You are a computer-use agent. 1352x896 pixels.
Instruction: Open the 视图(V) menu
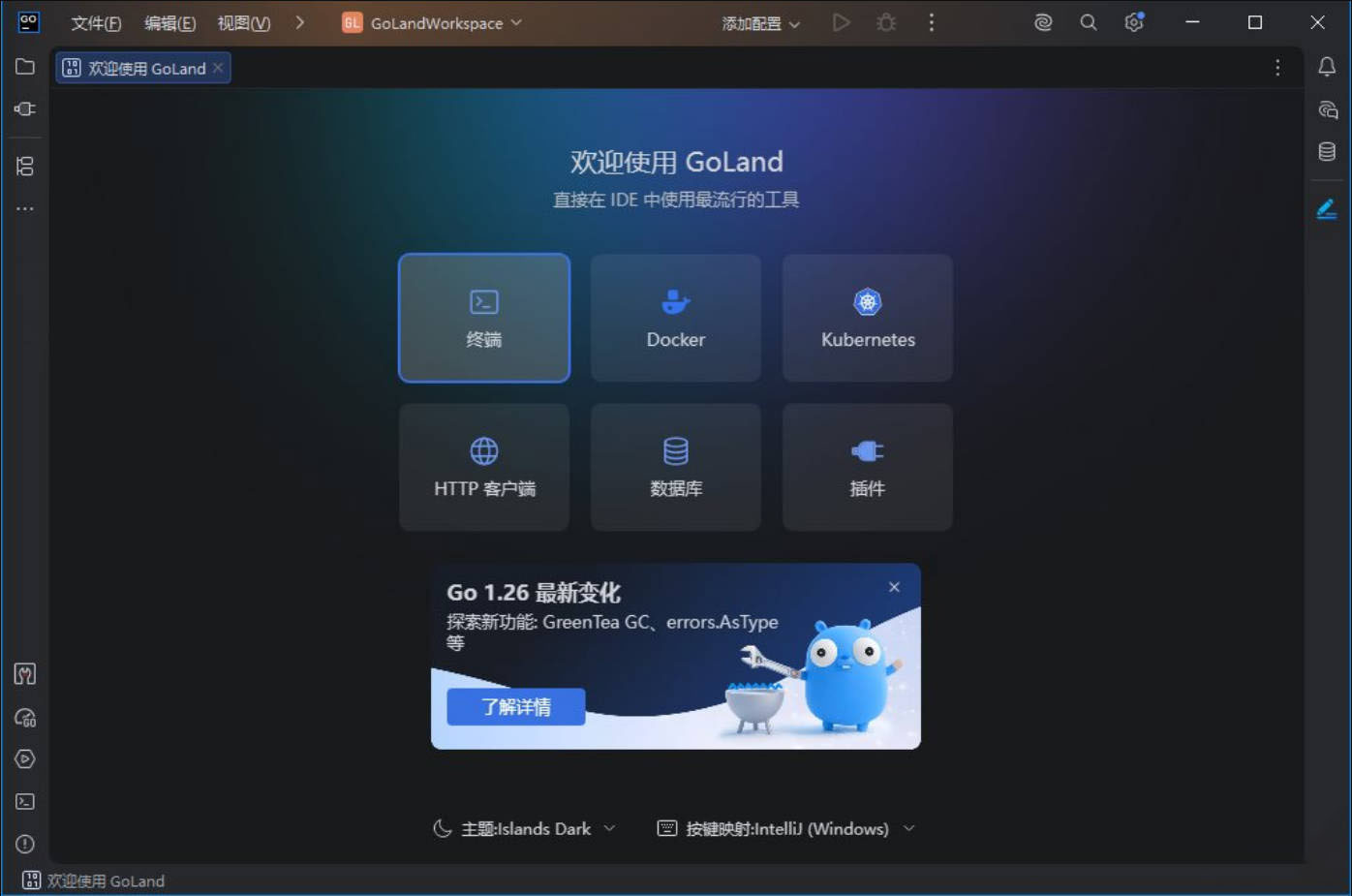pos(243,23)
